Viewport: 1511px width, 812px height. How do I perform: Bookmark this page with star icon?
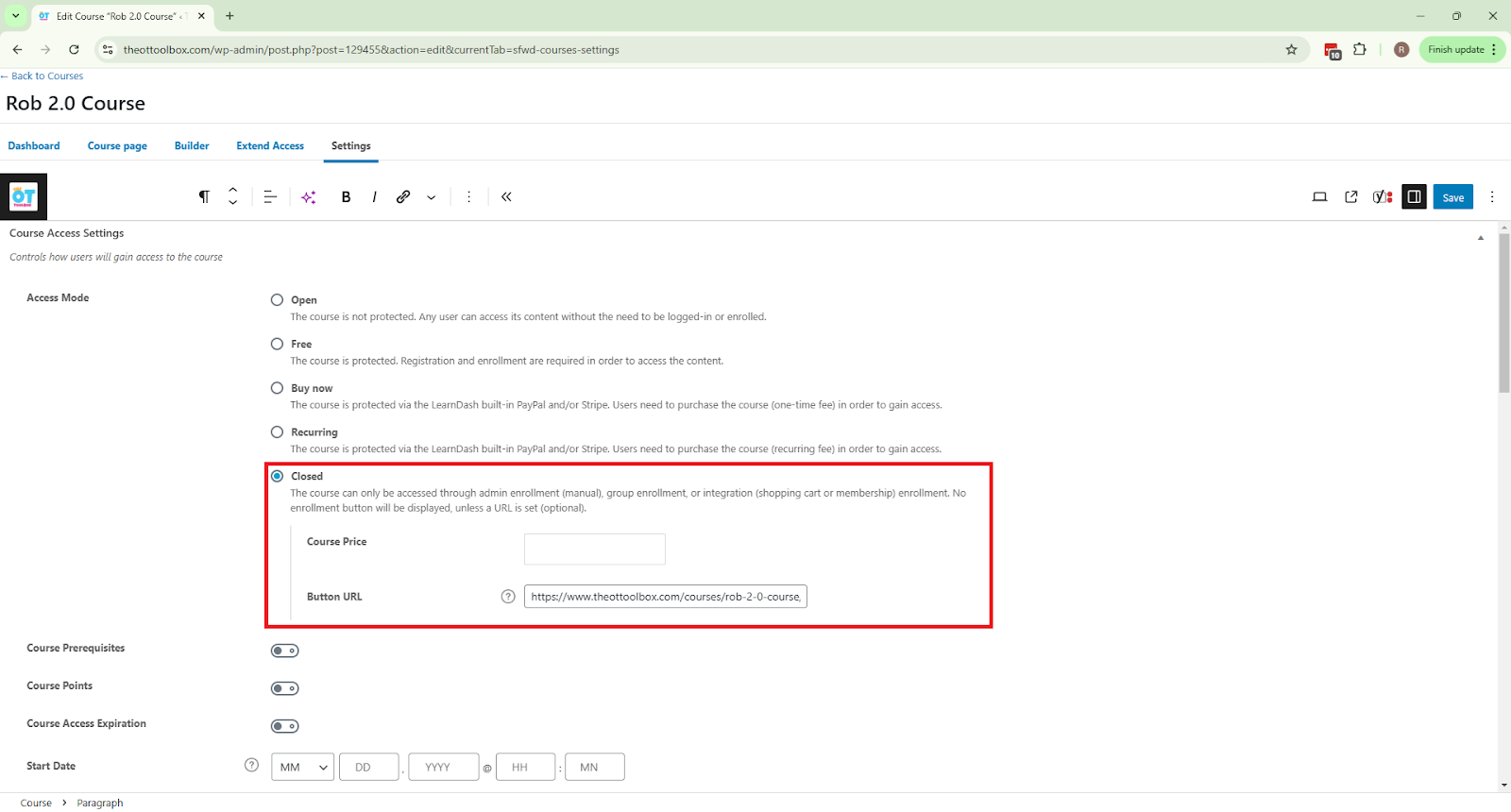tap(1292, 49)
